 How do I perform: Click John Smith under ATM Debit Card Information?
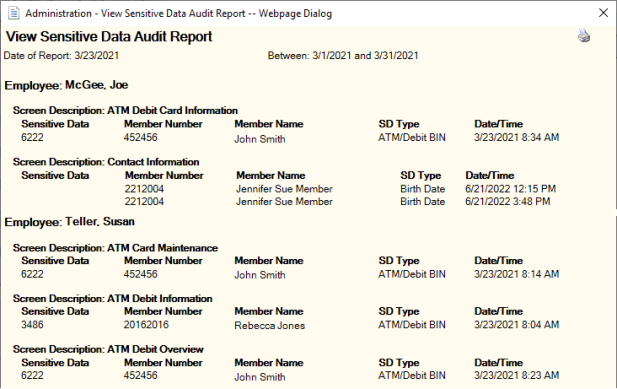pos(260,139)
